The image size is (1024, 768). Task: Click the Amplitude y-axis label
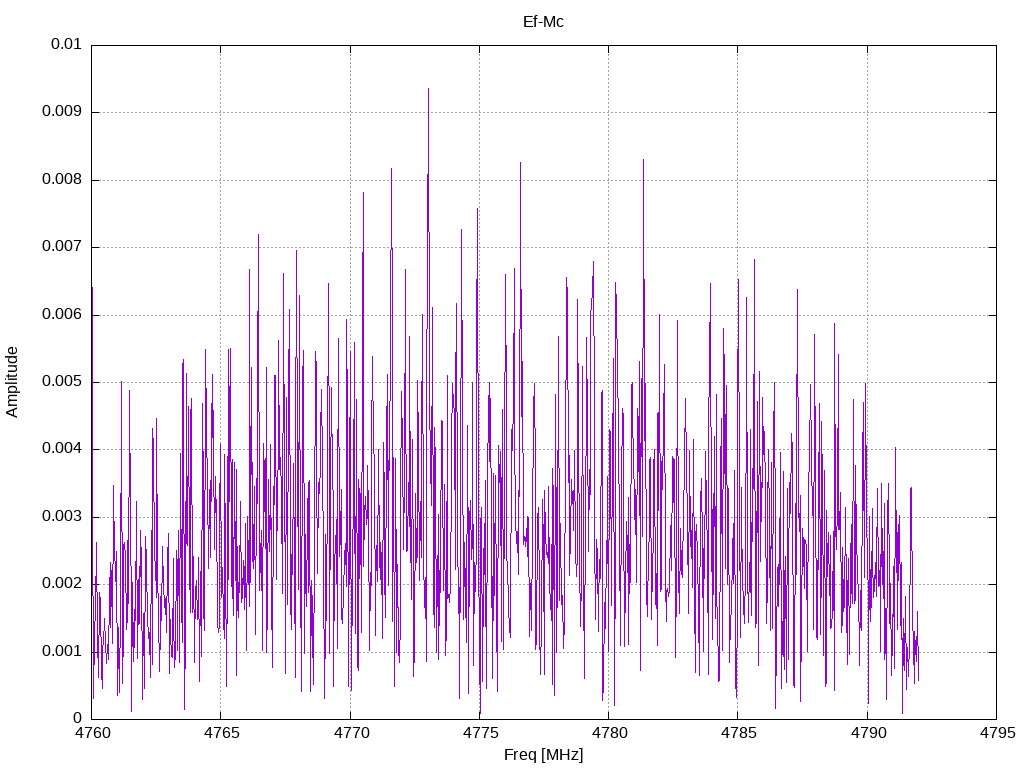click(12, 382)
